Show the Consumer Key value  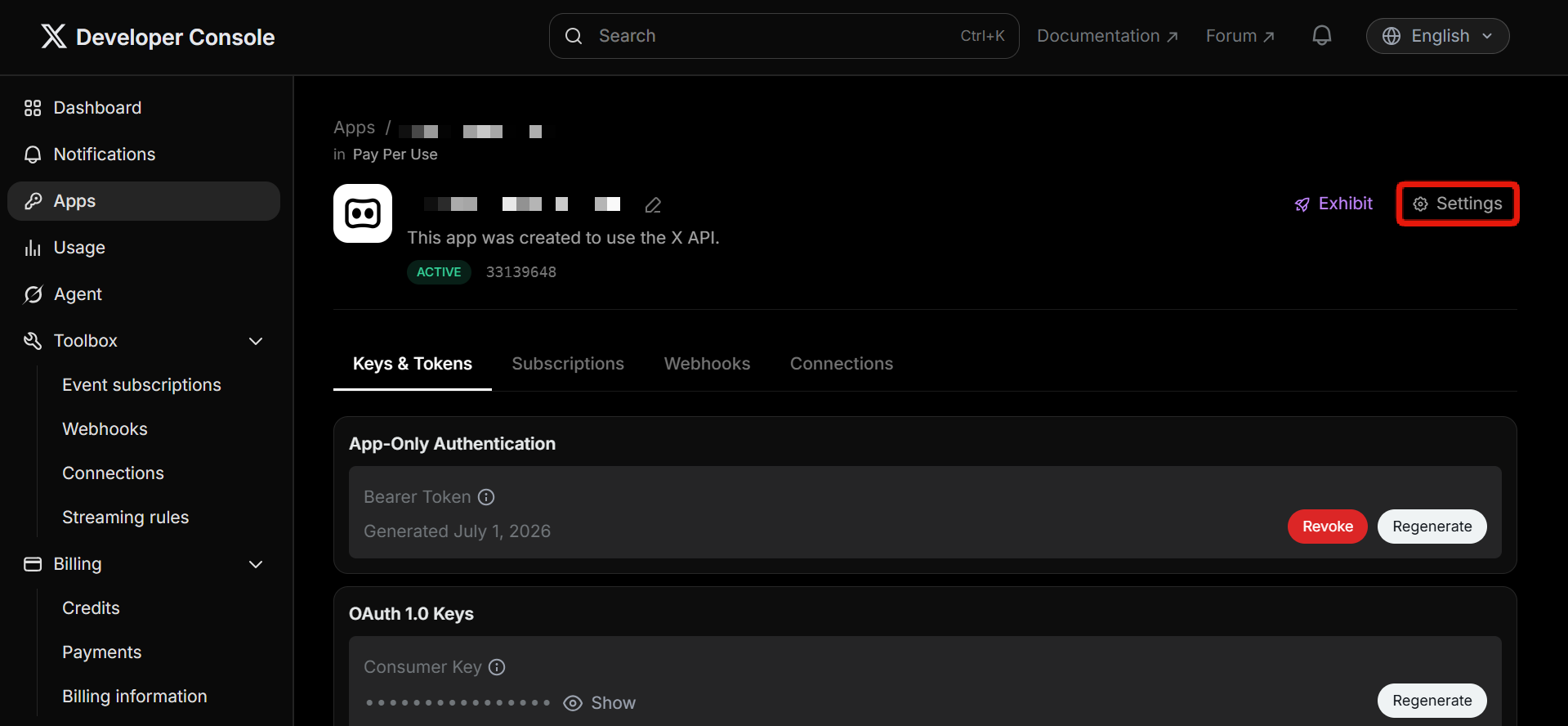[x=600, y=703]
